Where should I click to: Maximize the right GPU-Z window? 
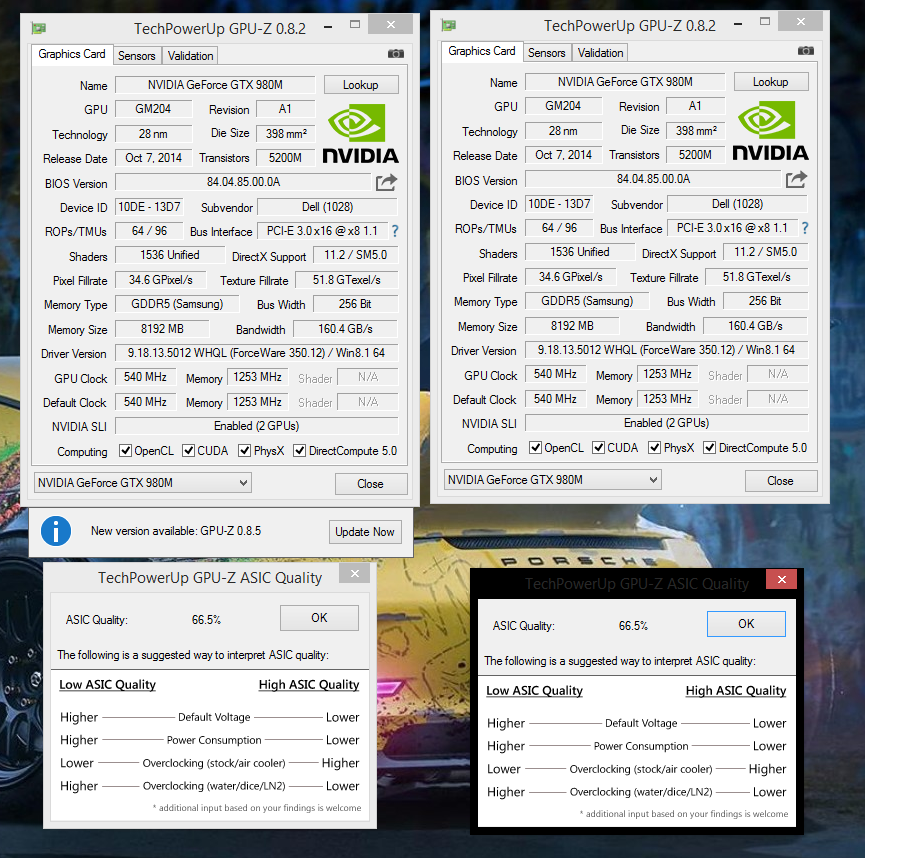click(765, 22)
